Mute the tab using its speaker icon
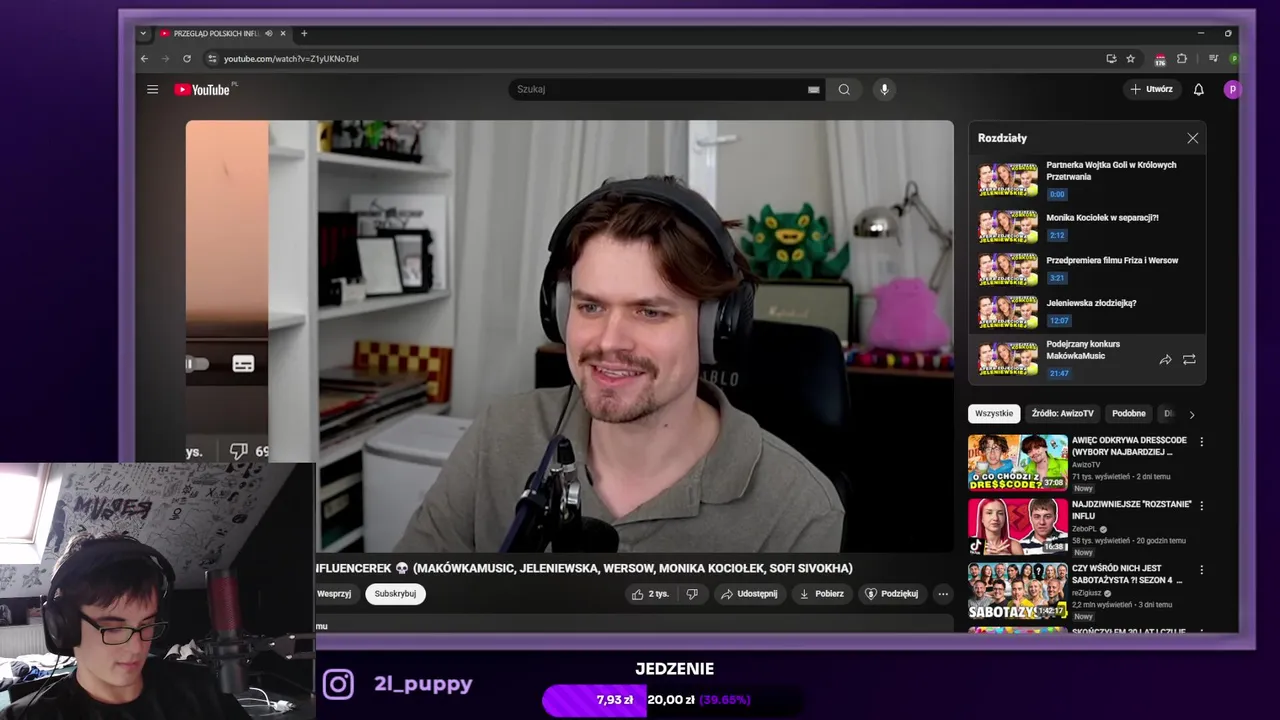This screenshot has height=720, width=1280. [x=268, y=33]
